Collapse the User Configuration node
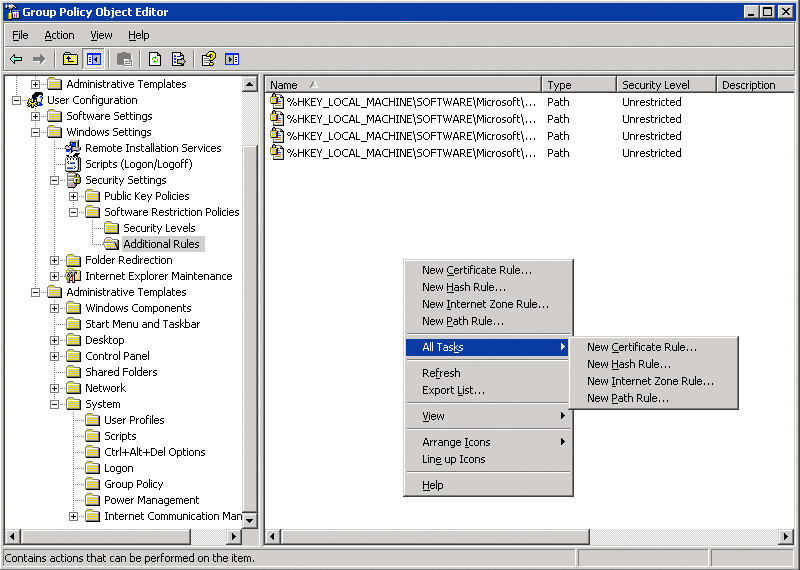The height and width of the screenshot is (570, 800). (16, 101)
